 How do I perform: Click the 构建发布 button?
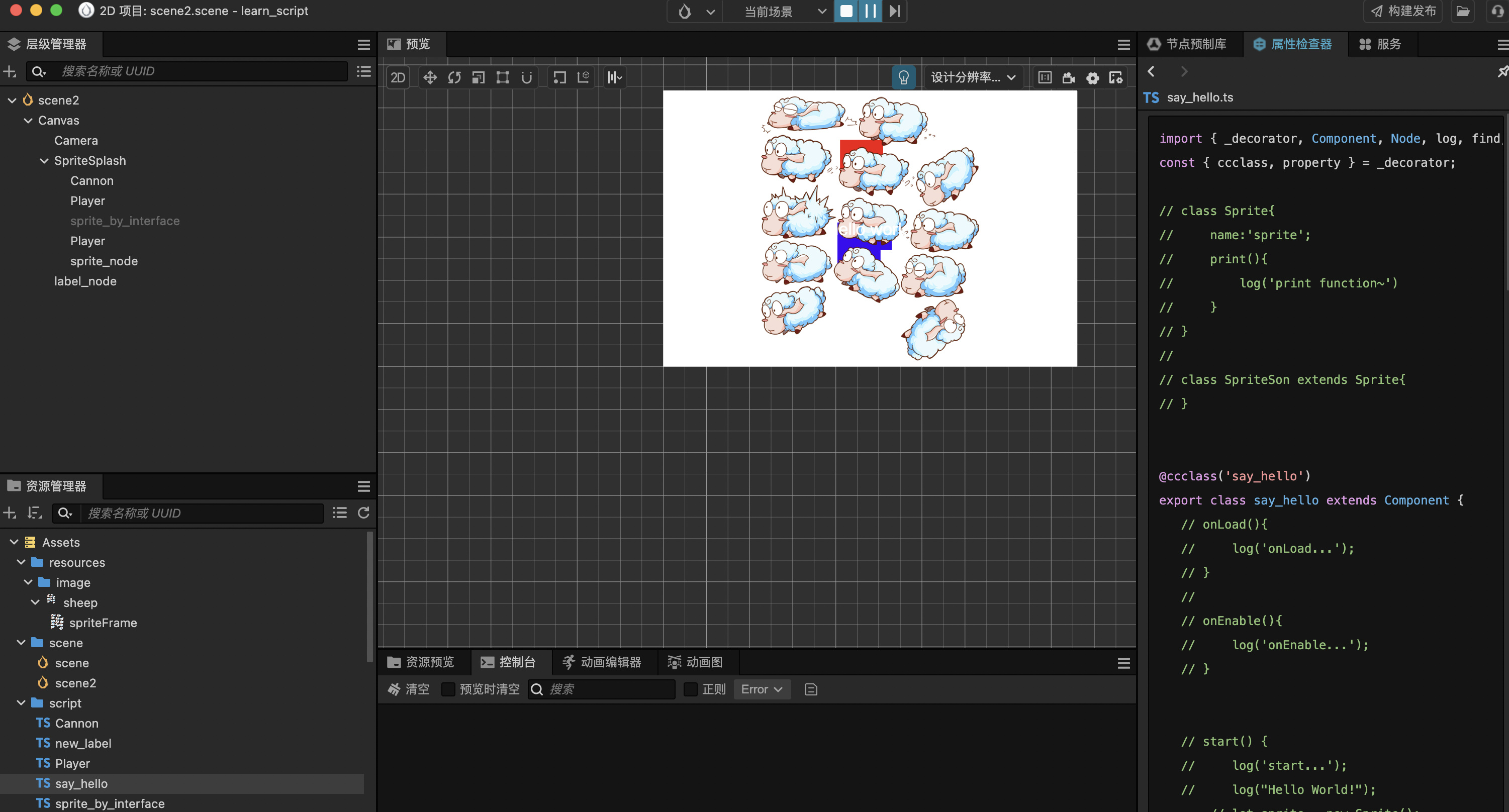point(1403,11)
